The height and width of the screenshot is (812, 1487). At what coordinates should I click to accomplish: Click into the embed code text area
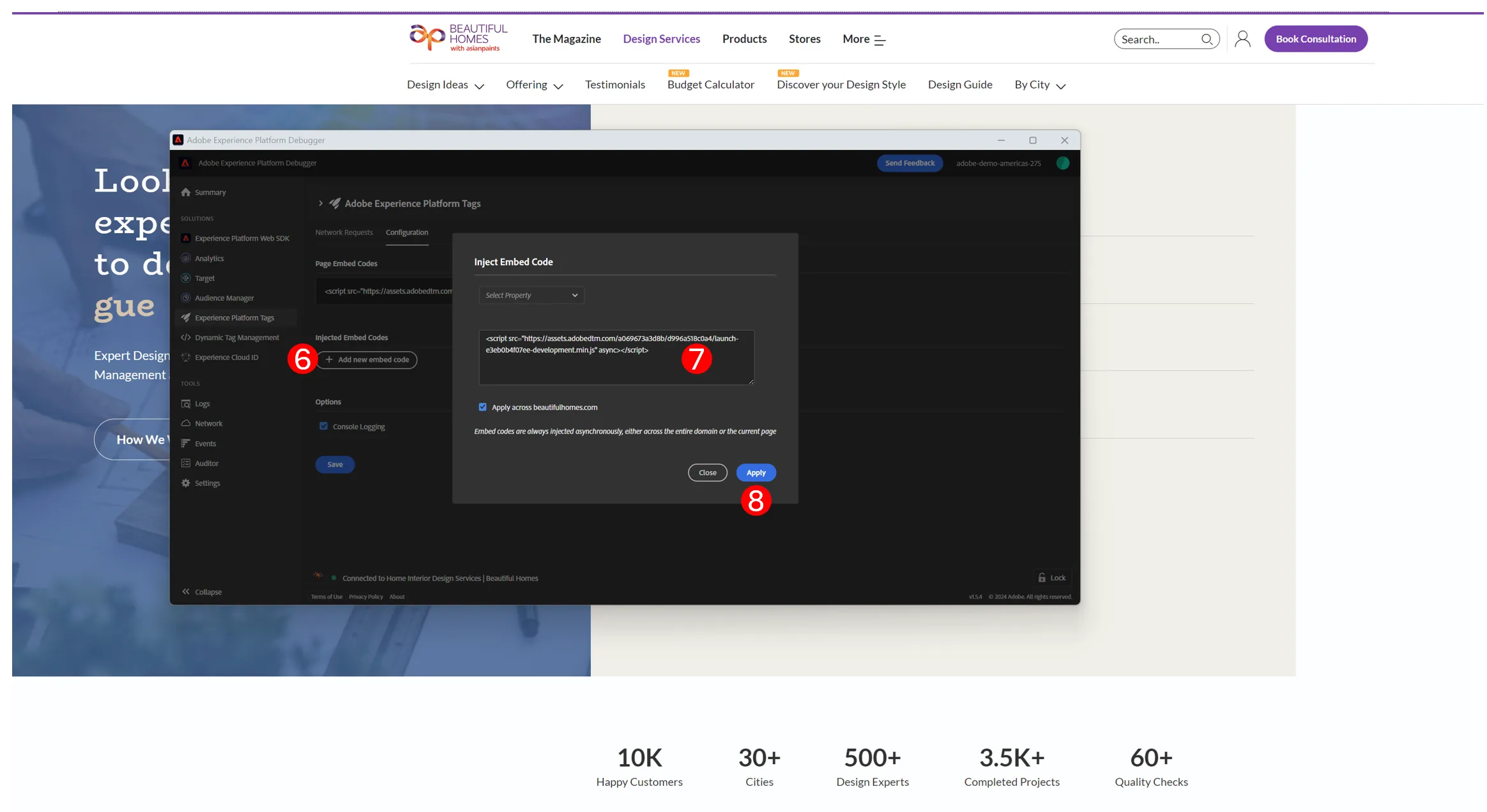click(616, 357)
